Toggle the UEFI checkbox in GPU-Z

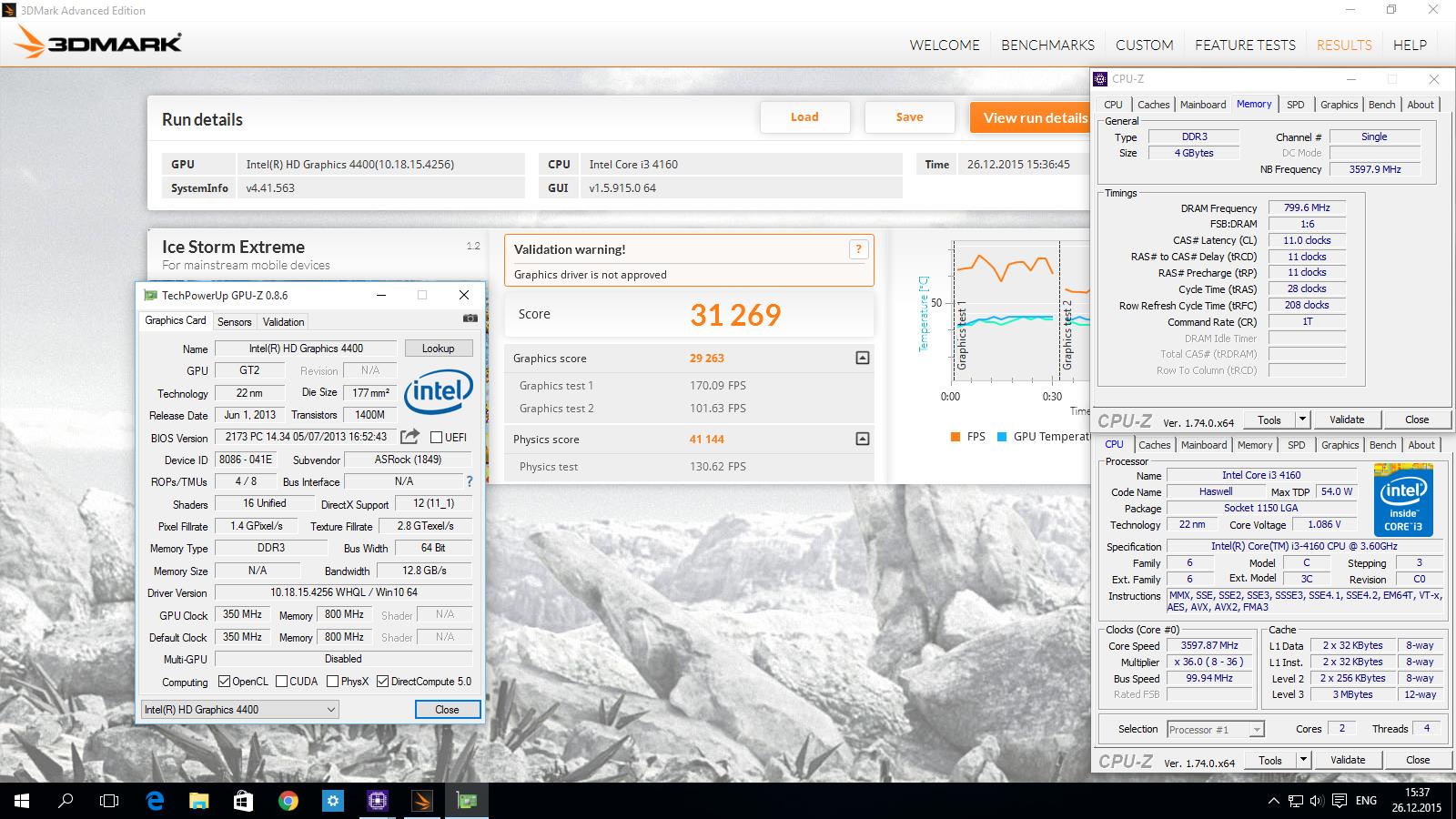click(x=436, y=437)
